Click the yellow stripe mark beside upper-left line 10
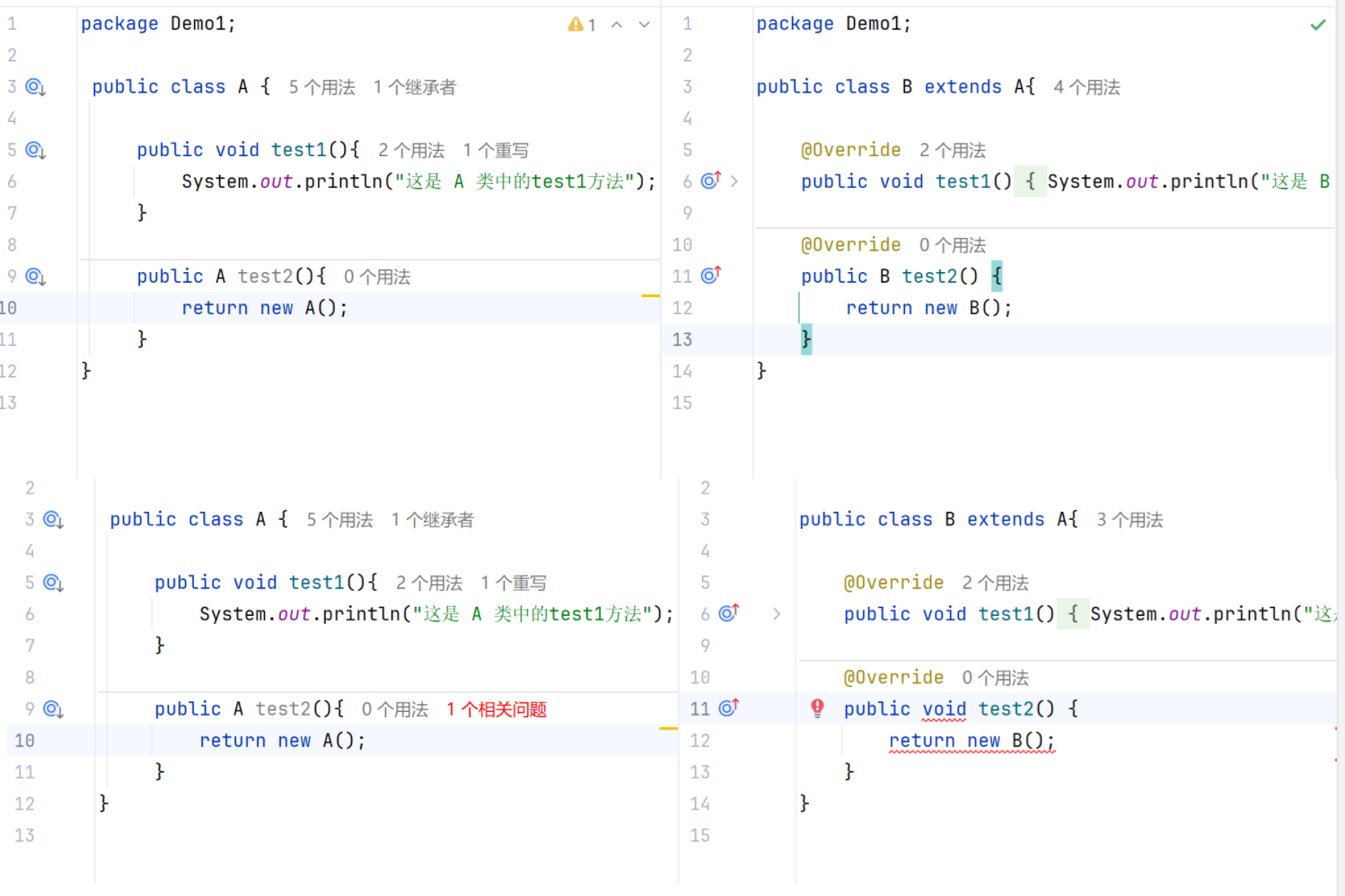 pyautogui.click(x=651, y=295)
